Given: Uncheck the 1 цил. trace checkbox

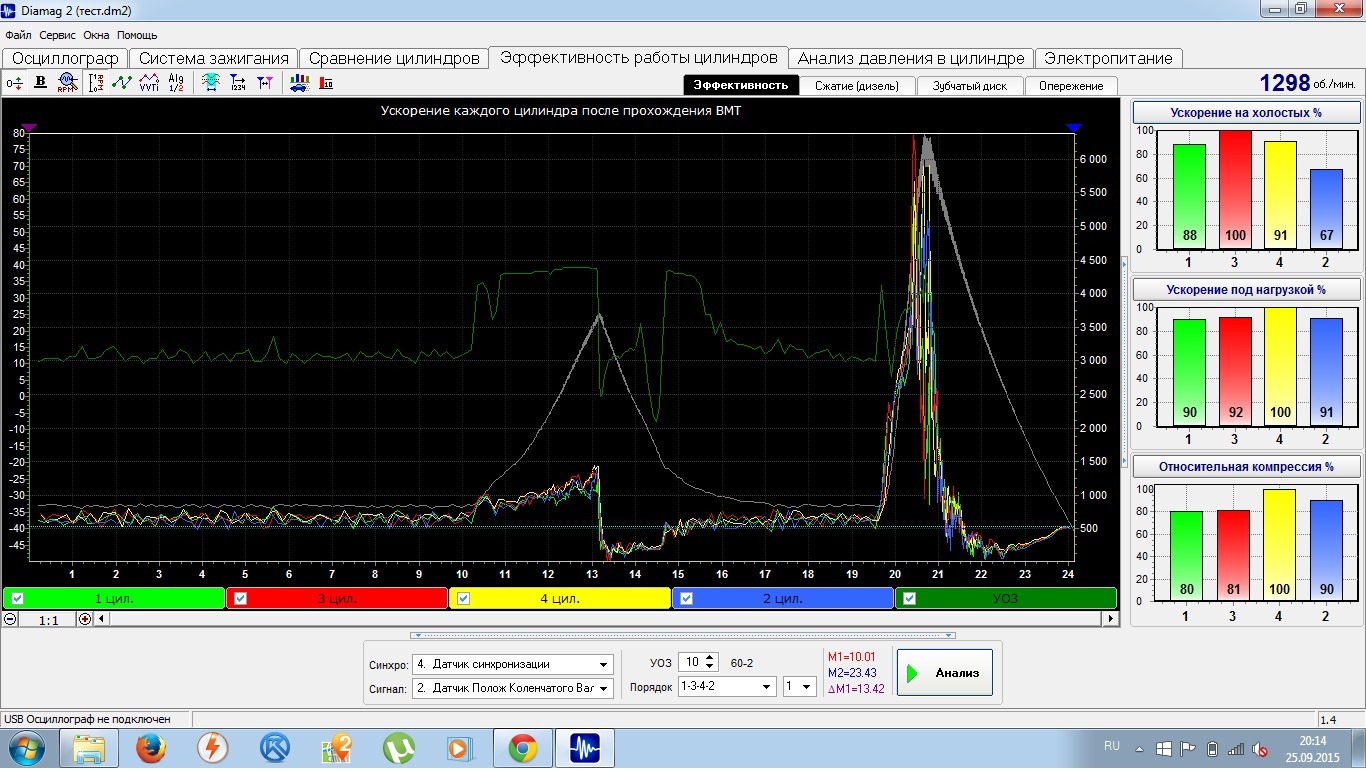Looking at the screenshot, I should point(17,598).
